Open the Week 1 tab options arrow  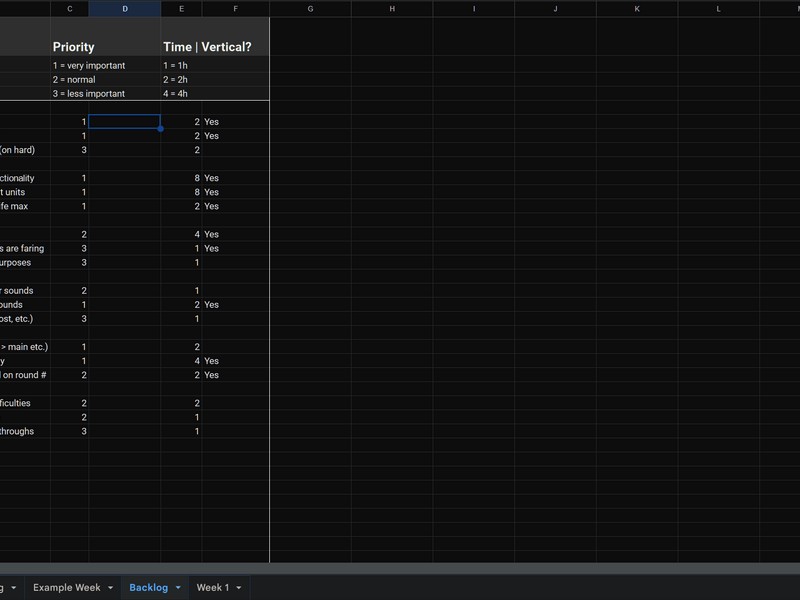pos(238,588)
